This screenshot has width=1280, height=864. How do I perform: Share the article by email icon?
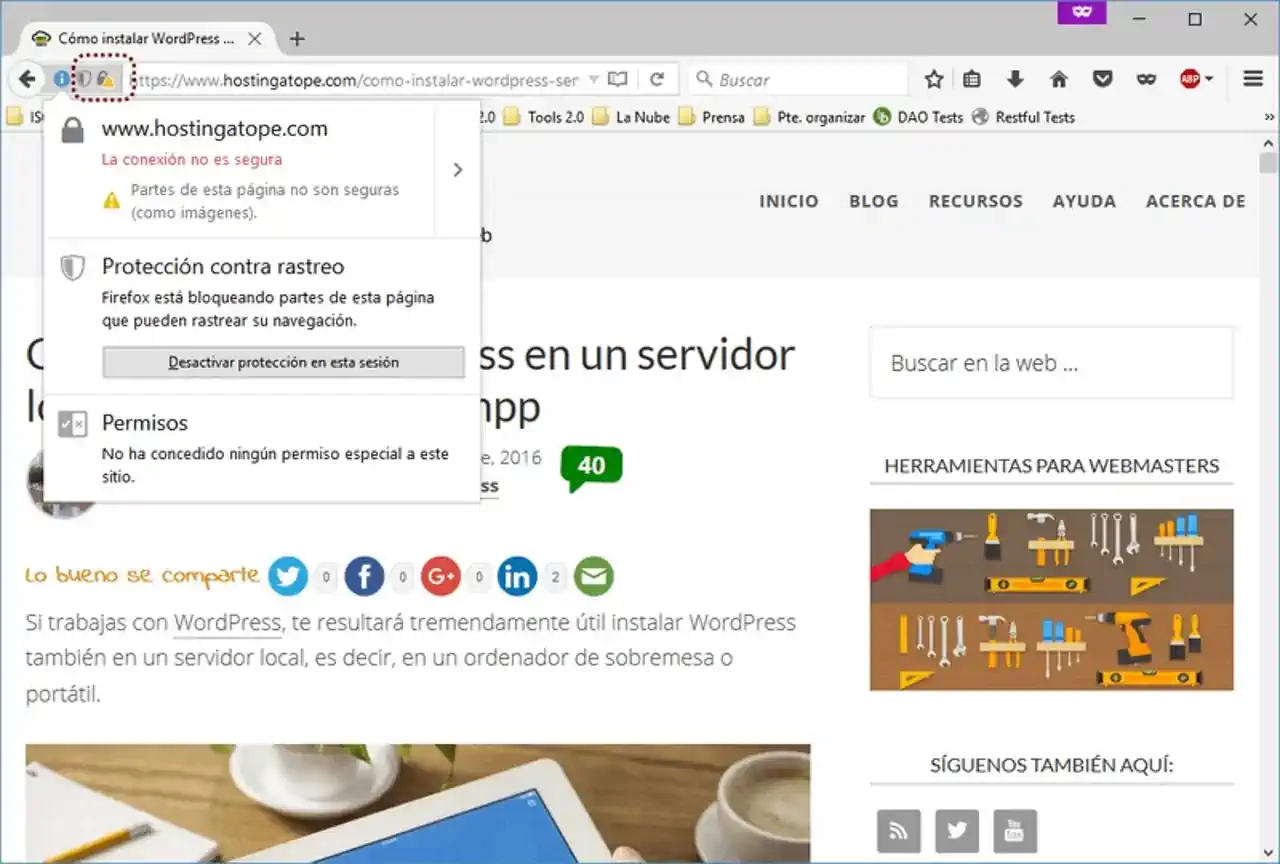594,576
